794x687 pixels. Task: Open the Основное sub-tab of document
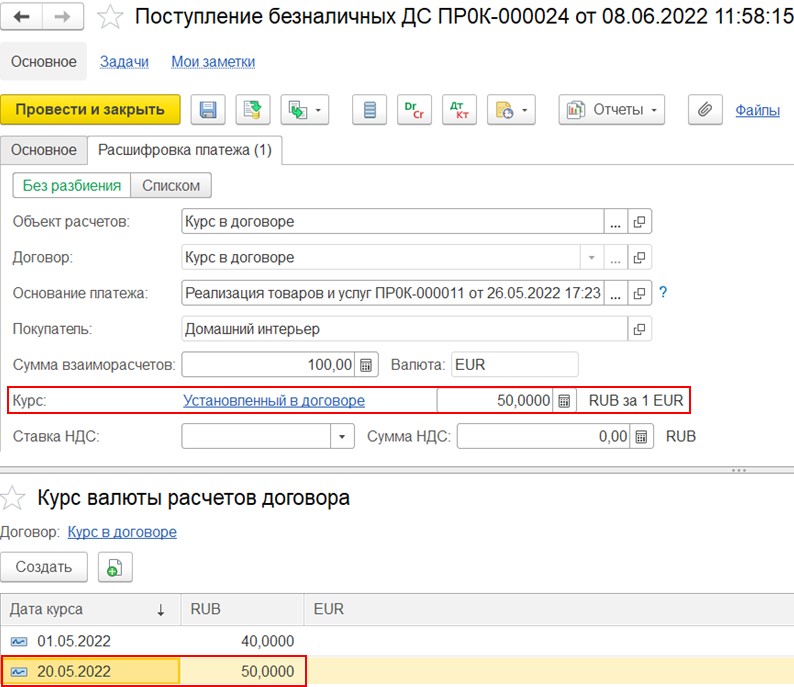(x=44, y=150)
